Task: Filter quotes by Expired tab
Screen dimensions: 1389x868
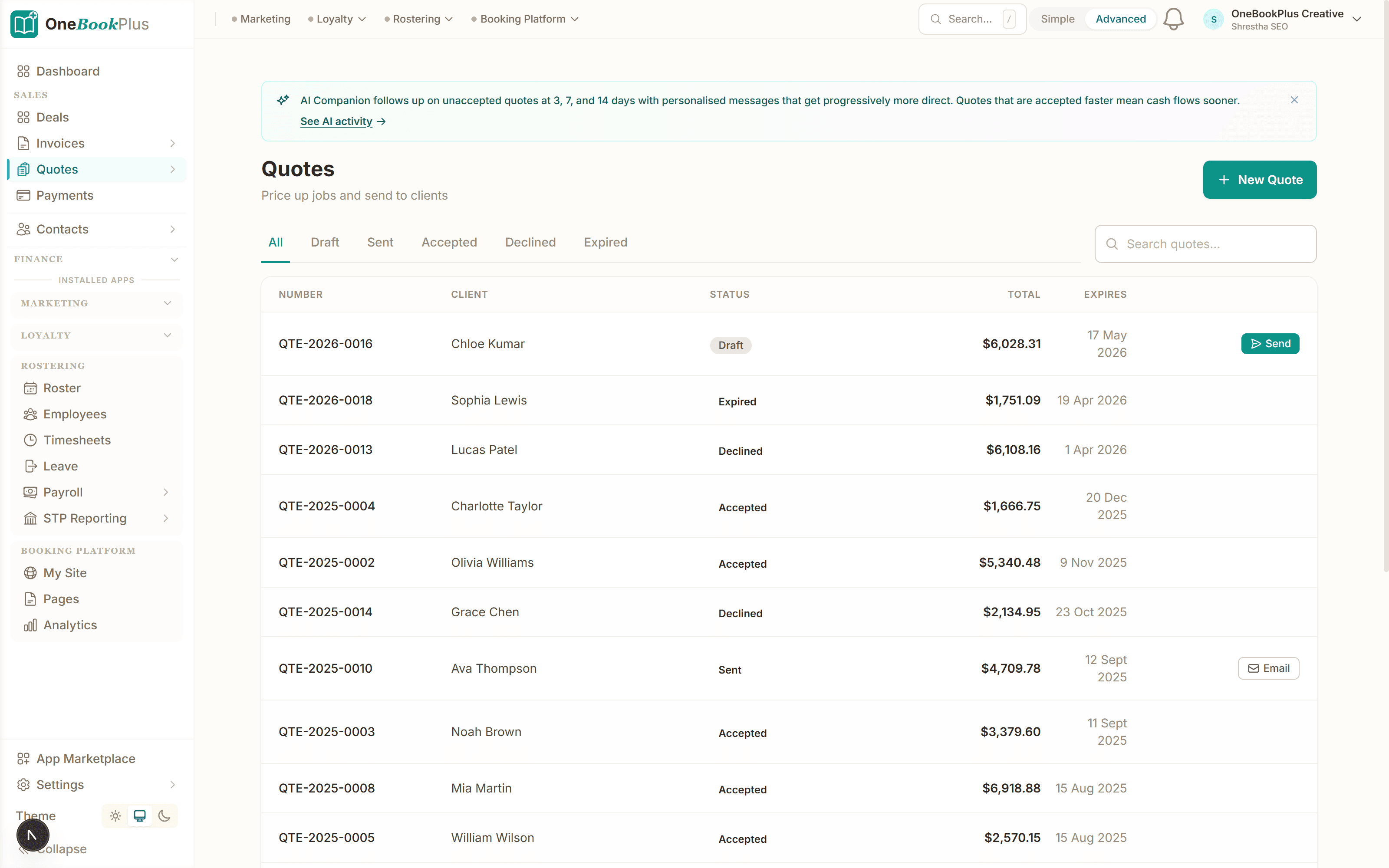Action: point(605,242)
